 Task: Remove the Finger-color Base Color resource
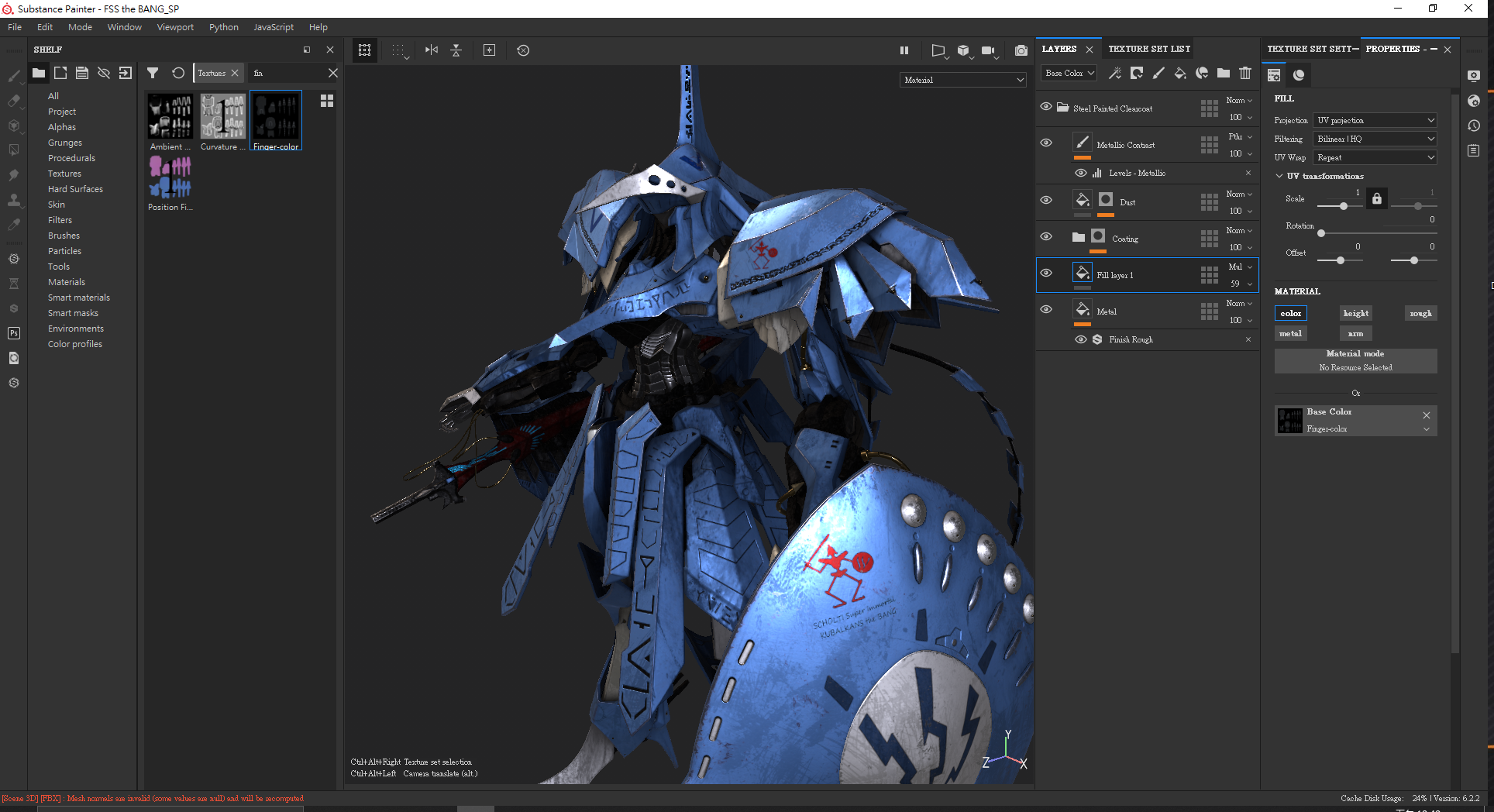(x=1427, y=415)
